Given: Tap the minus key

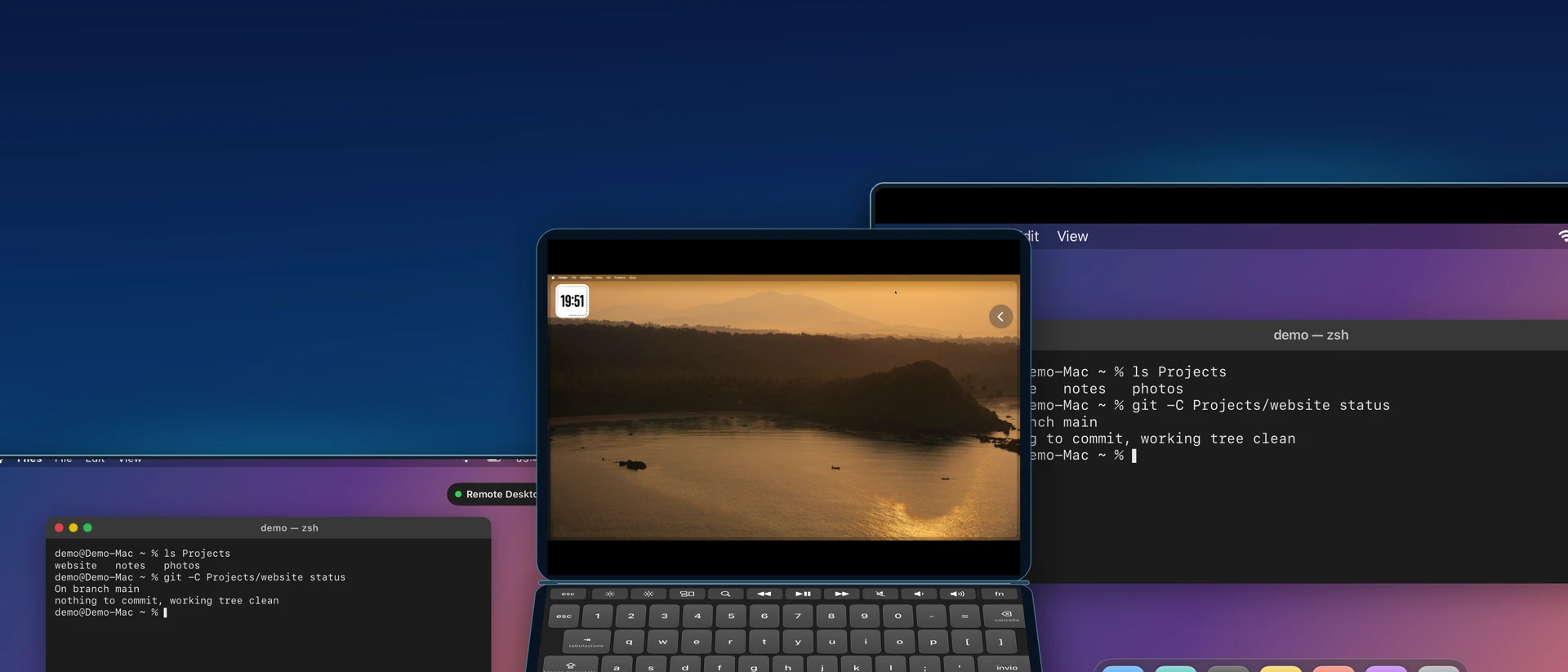Looking at the screenshot, I should (931, 616).
